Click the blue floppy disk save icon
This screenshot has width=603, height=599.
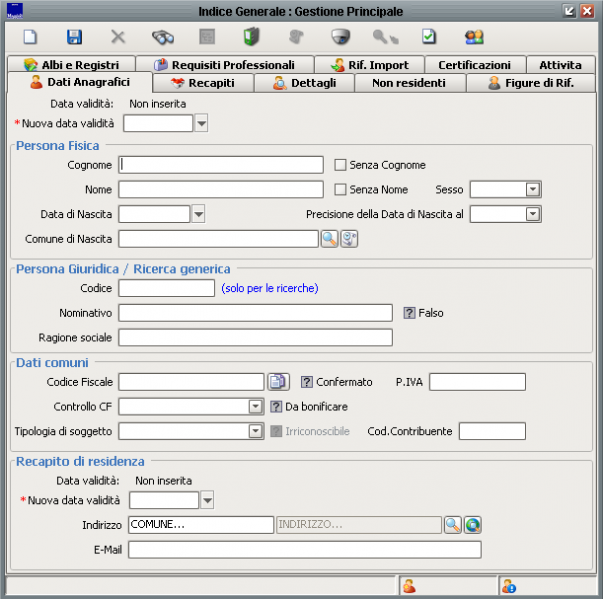(x=74, y=37)
